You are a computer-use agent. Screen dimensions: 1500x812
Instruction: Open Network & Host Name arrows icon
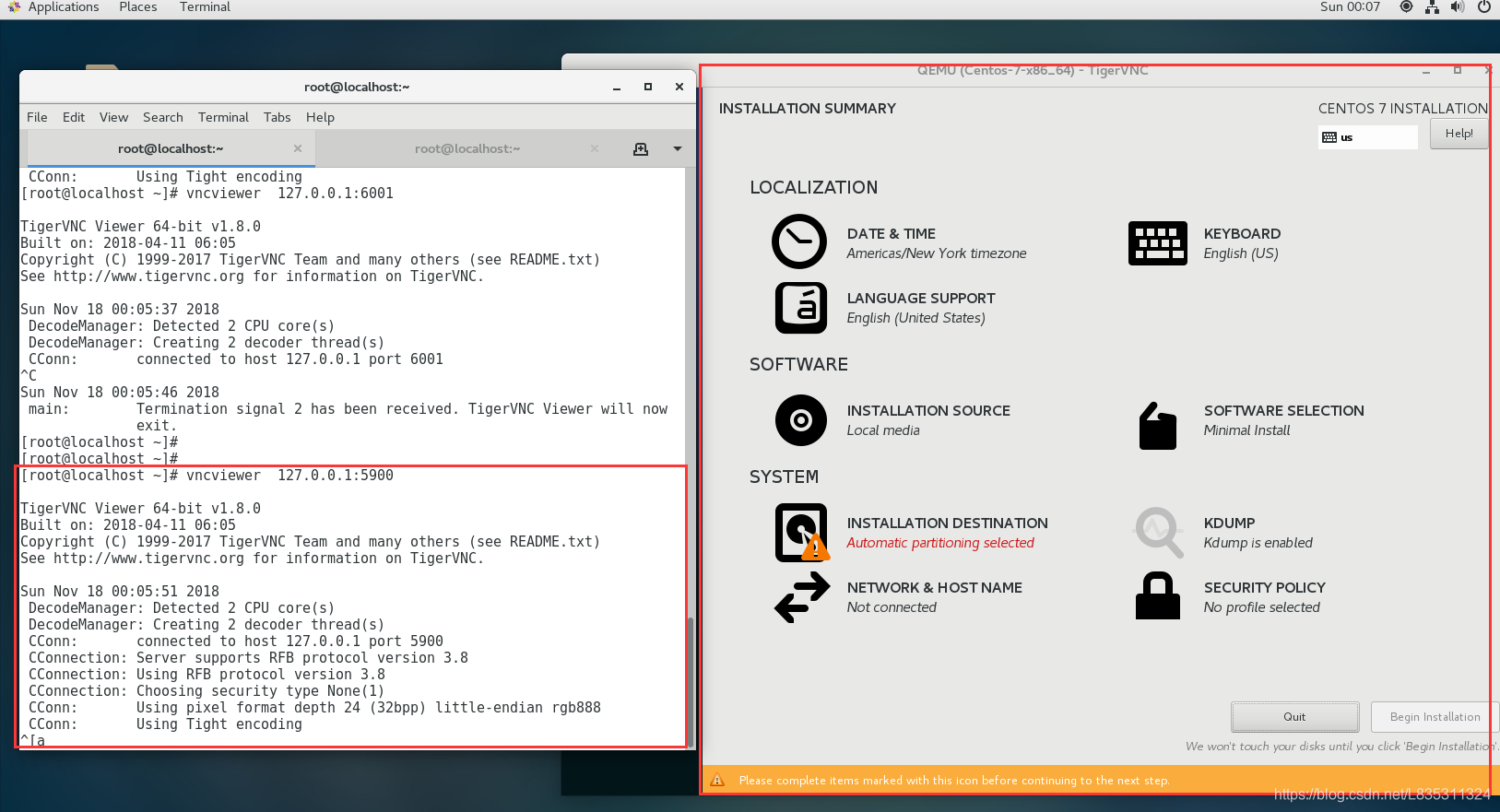[x=801, y=597]
